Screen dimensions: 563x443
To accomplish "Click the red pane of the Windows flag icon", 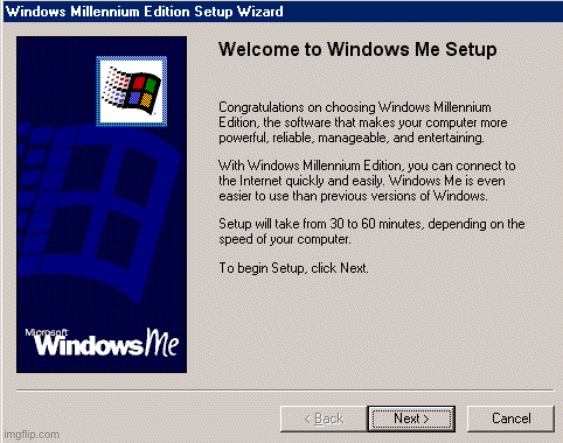I will [139, 82].
